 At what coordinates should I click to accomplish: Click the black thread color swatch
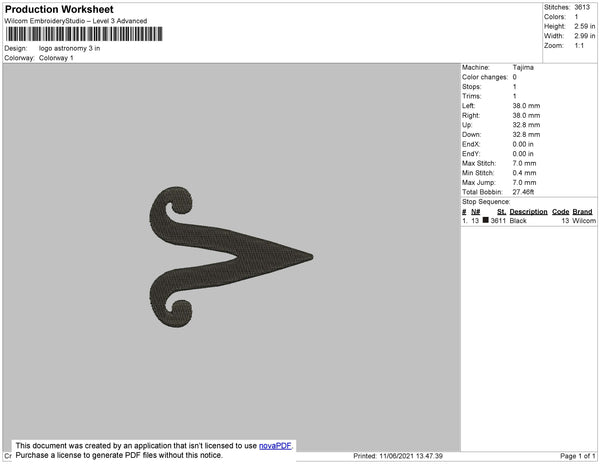tap(486, 220)
